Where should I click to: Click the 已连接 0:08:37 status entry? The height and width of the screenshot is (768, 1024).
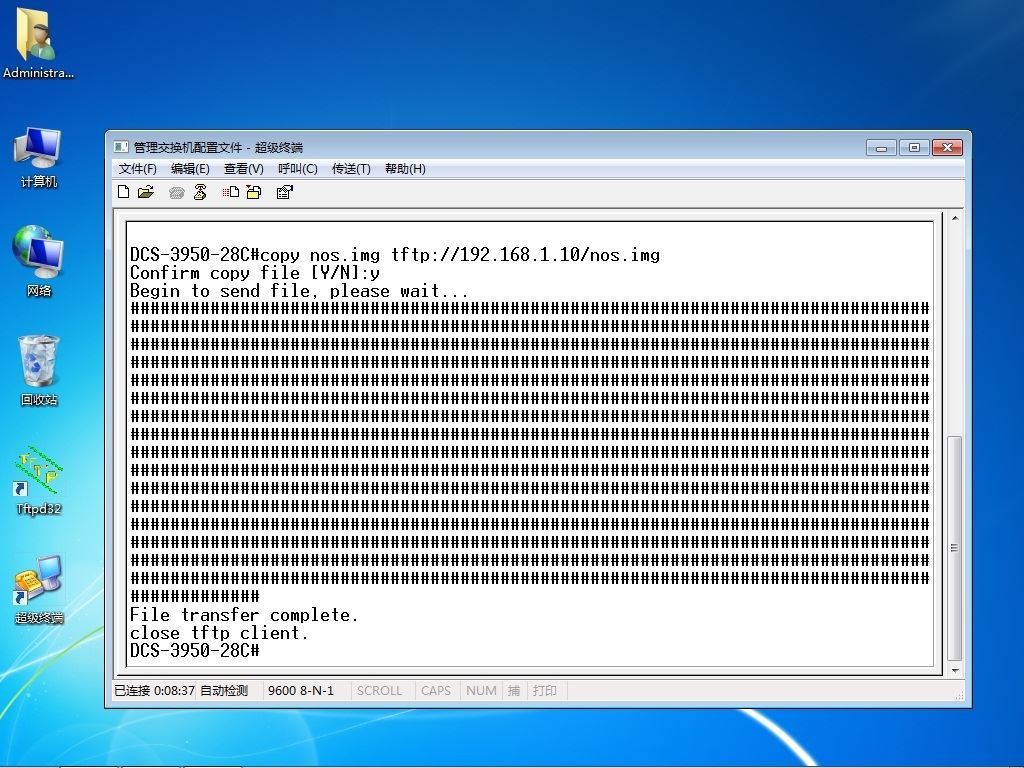pos(154,690)
